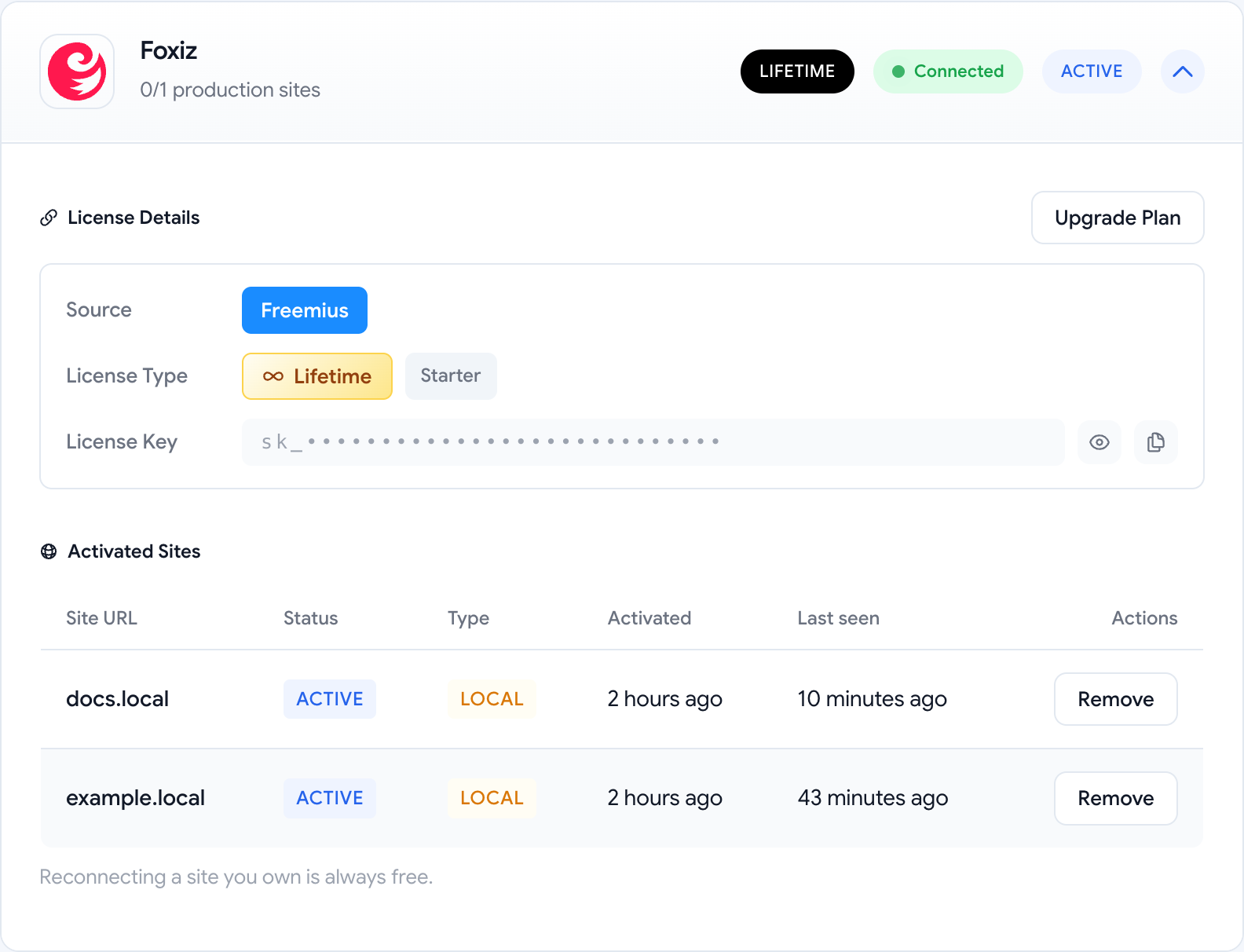Remove the example.local site
The width and height of the screenshot is (1244, 952).
(1116, 798)
